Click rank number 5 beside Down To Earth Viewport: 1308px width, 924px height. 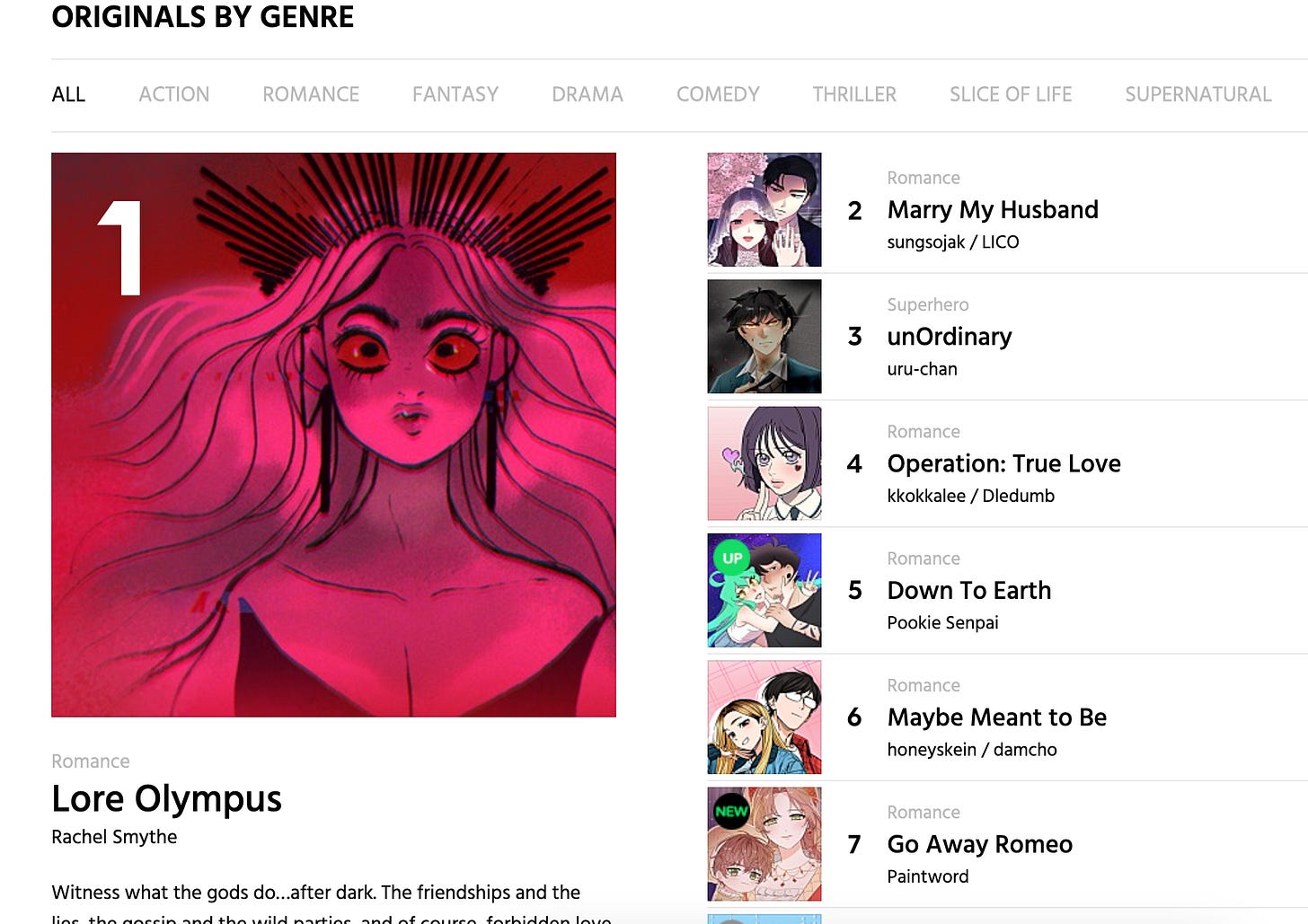click(x=854, y=591)
